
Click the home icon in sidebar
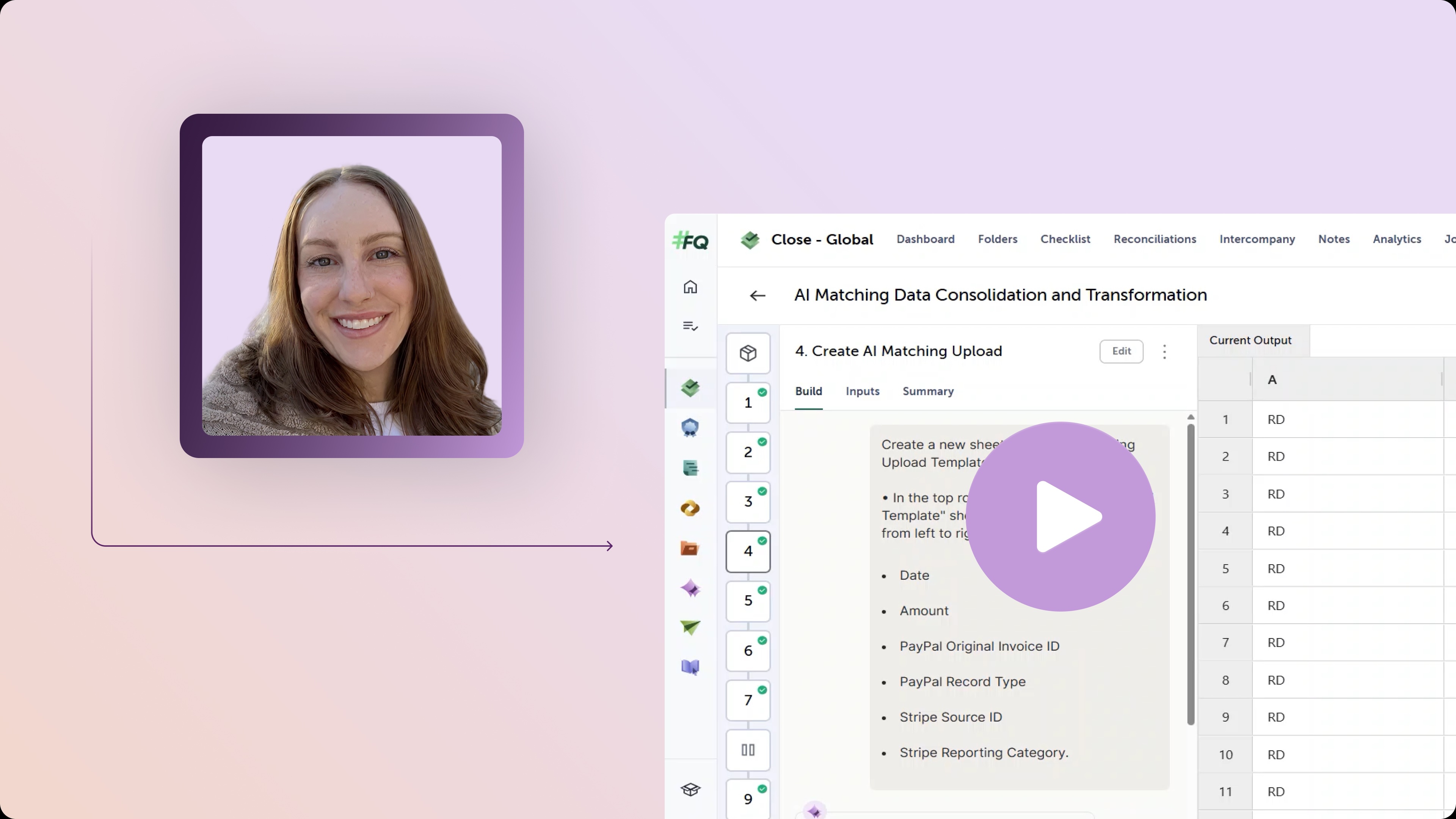pos(690,287)
